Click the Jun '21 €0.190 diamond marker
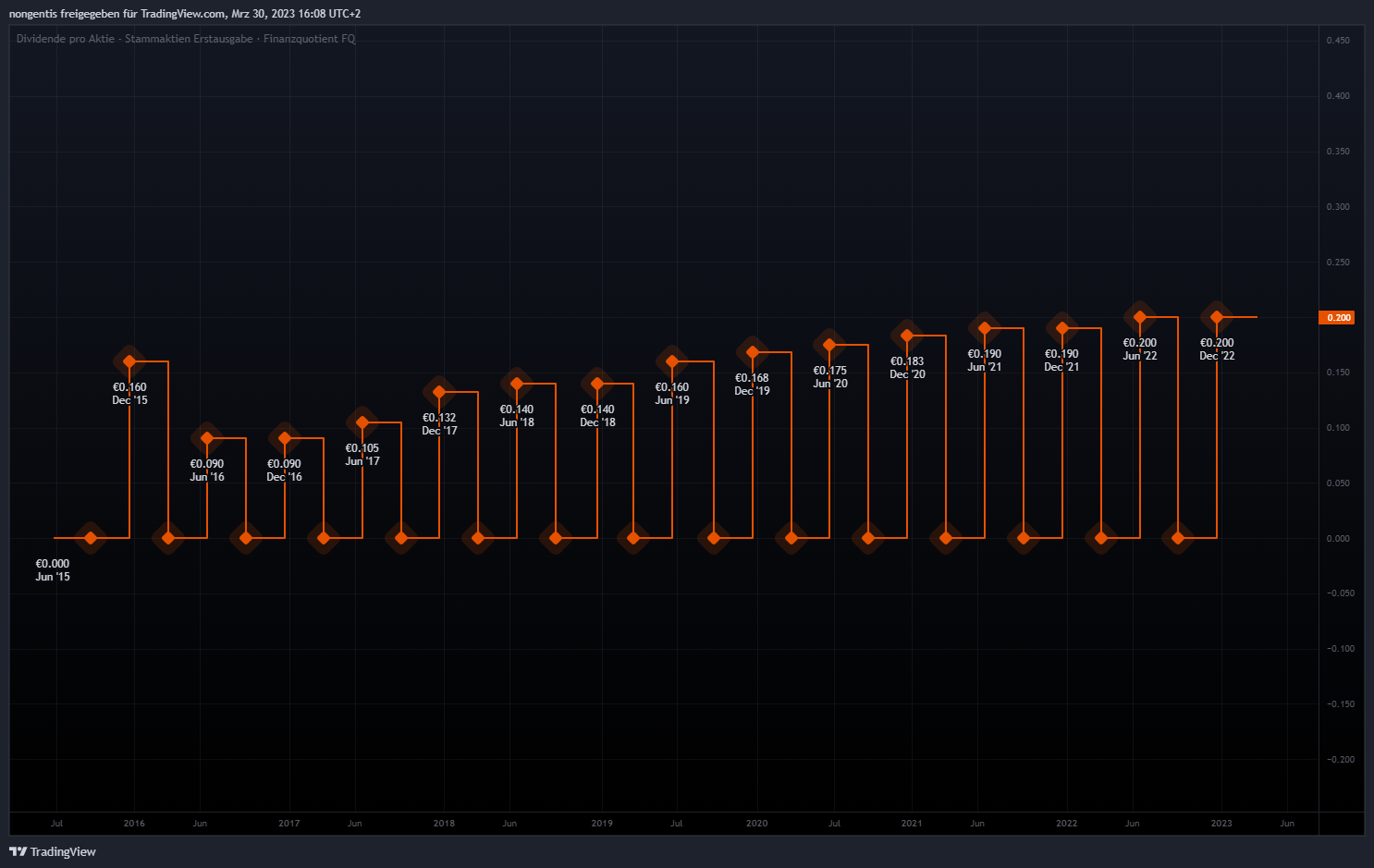This screenshot has width=1374, height=868. point(985,328)
